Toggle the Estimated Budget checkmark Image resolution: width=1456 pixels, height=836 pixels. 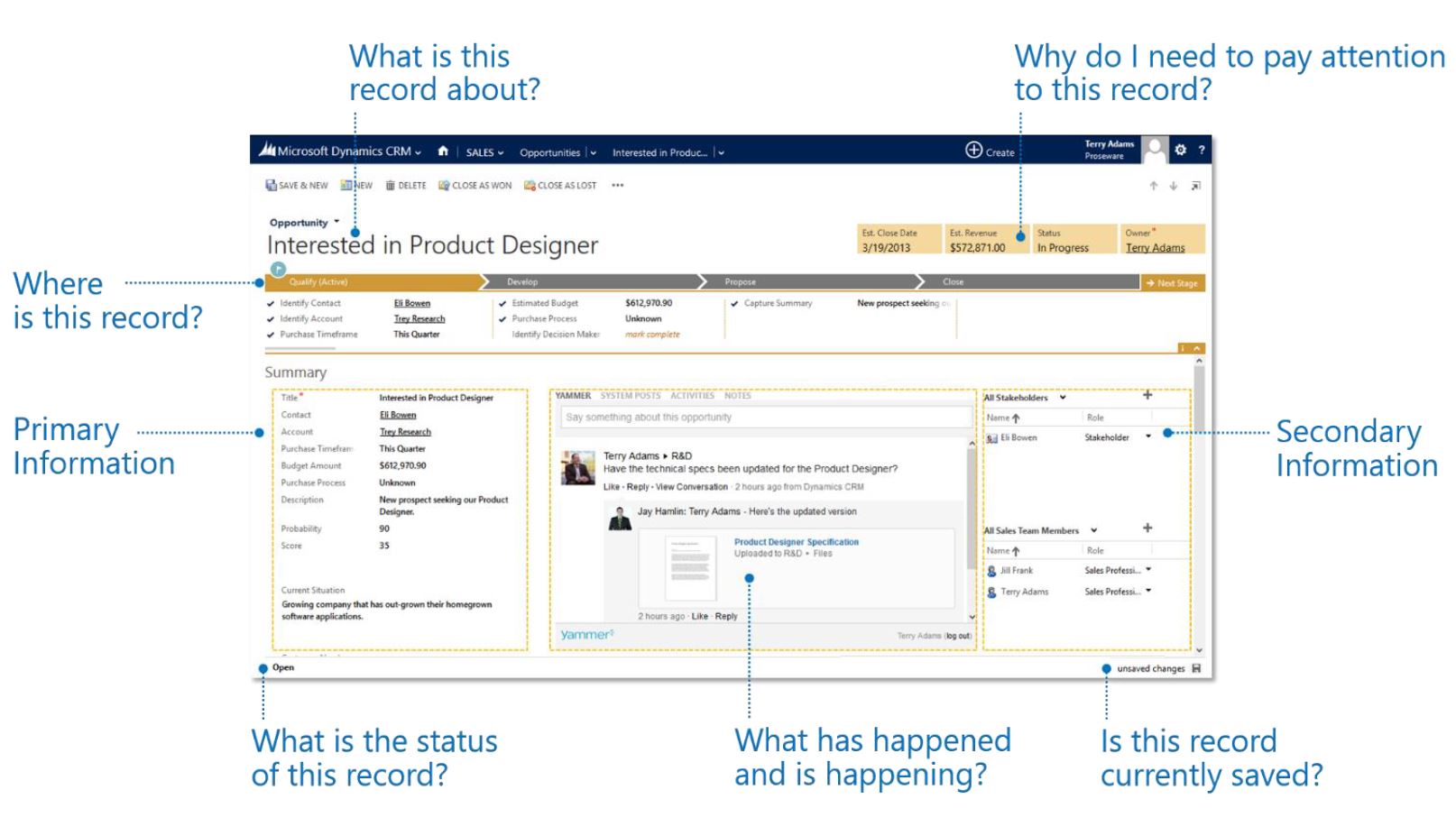[x=502, y=304]
